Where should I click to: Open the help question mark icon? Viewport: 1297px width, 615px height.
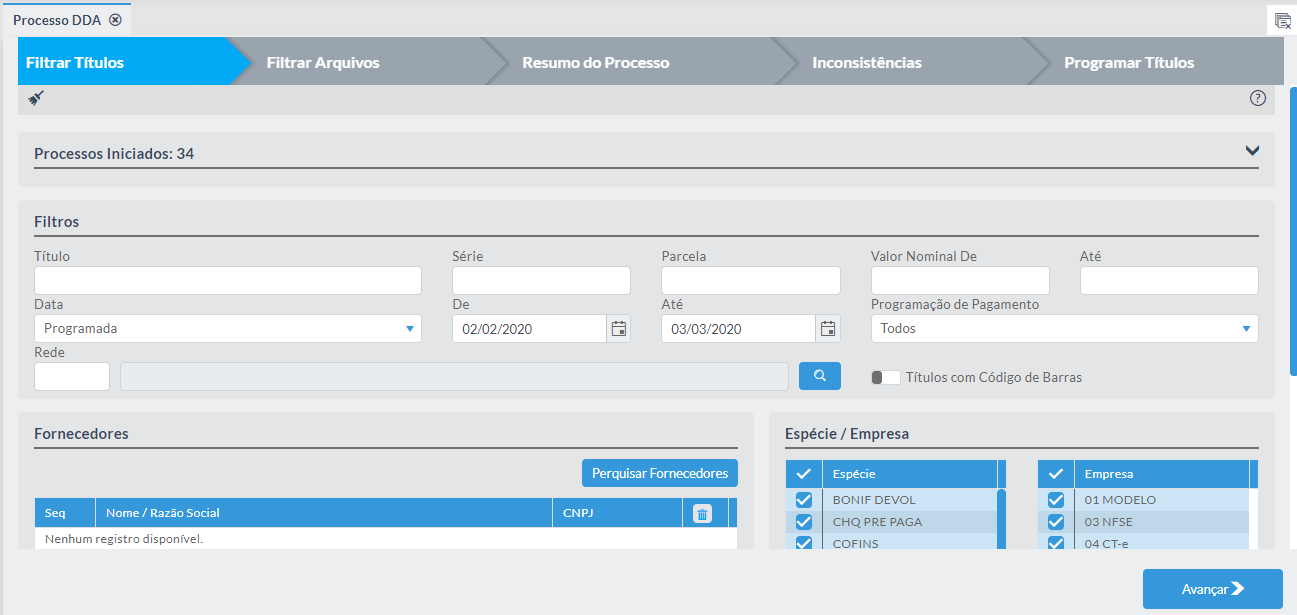1258,98
